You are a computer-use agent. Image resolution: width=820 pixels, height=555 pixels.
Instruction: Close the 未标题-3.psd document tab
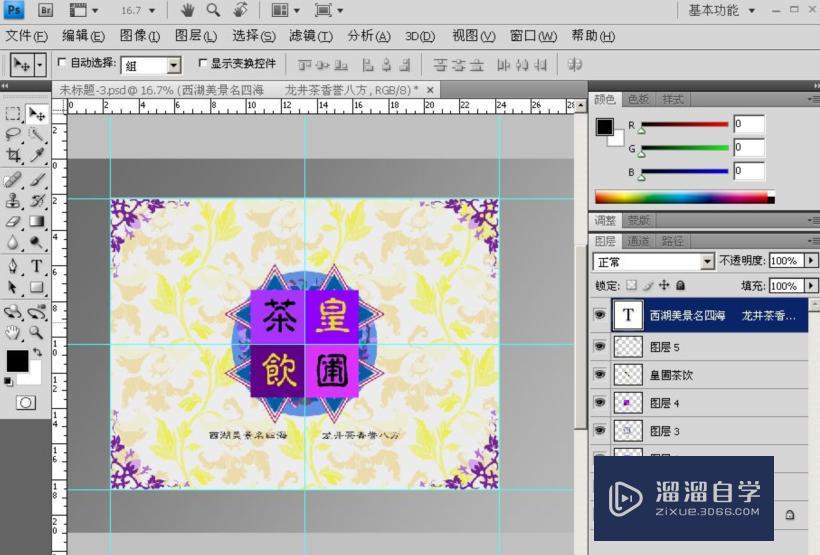(430, 90)
